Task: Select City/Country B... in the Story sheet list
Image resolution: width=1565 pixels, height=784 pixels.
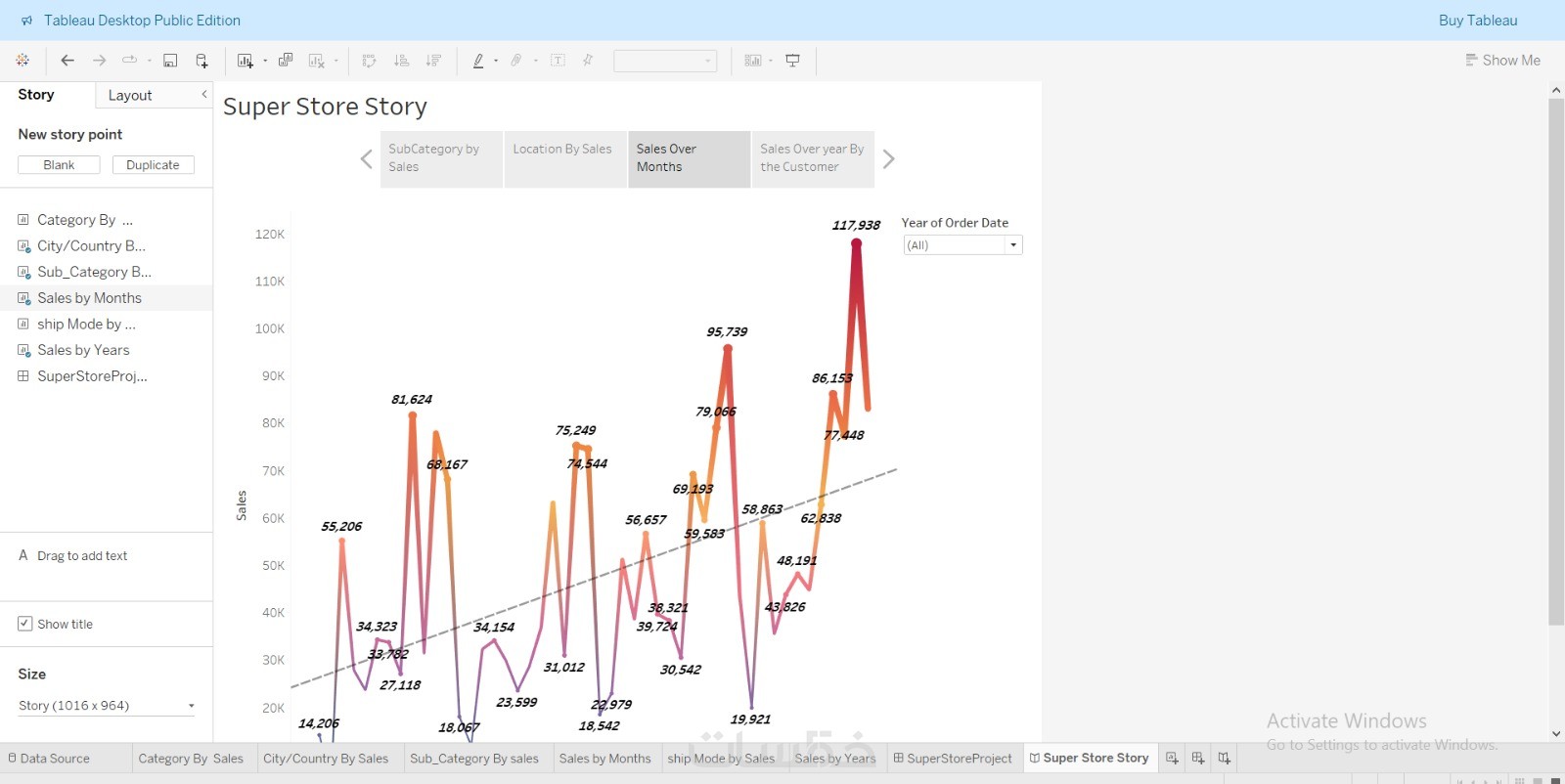Action: coord(106,246)
